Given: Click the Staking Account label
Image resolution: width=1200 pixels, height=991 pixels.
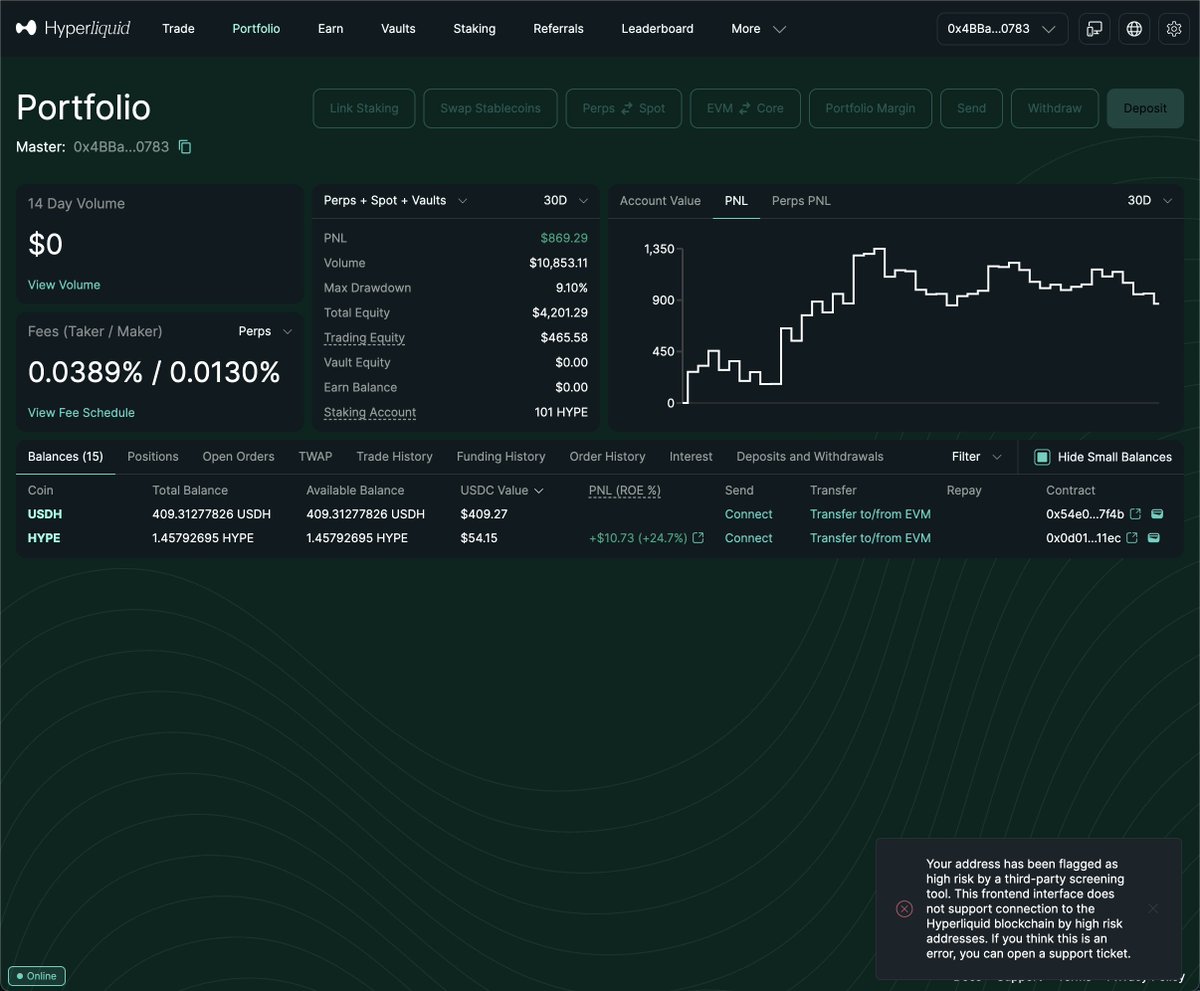Looking at the screenshot, I should (370, 412).
